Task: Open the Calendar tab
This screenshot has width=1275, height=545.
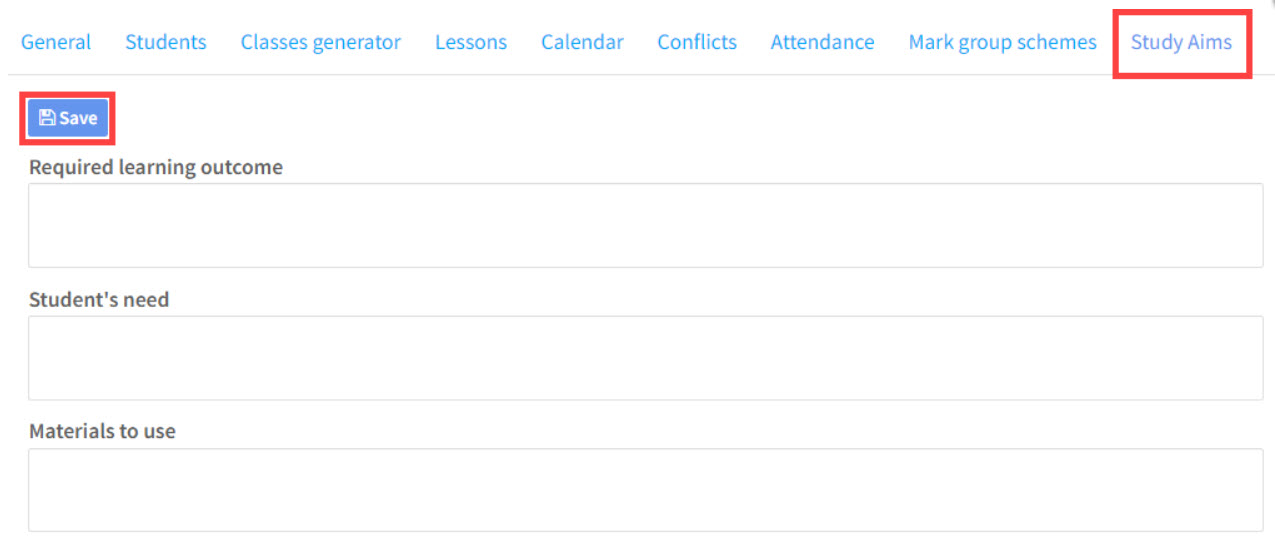Action: click(x=582, y=42)
